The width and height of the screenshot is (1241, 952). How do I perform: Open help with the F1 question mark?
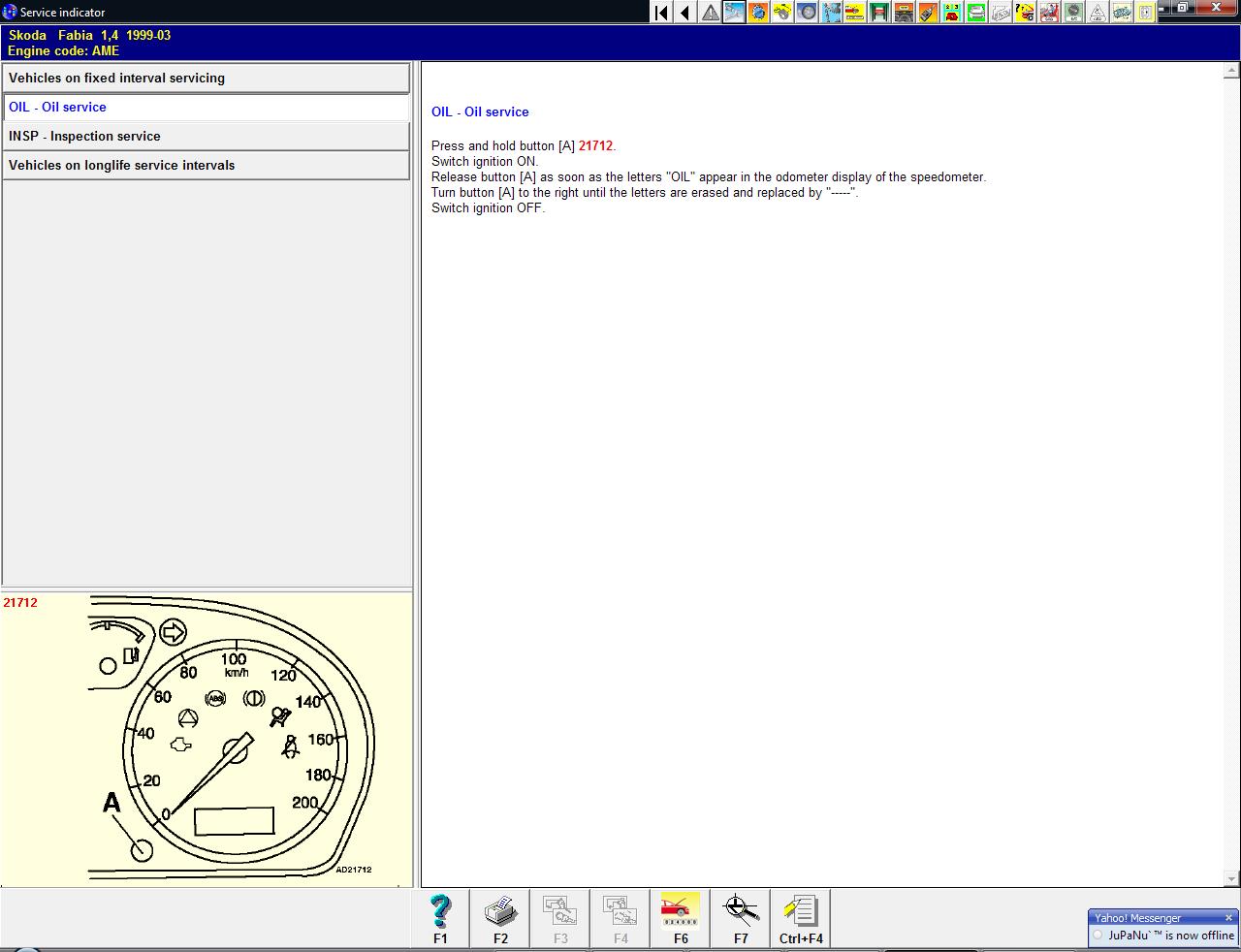(440, 918)
